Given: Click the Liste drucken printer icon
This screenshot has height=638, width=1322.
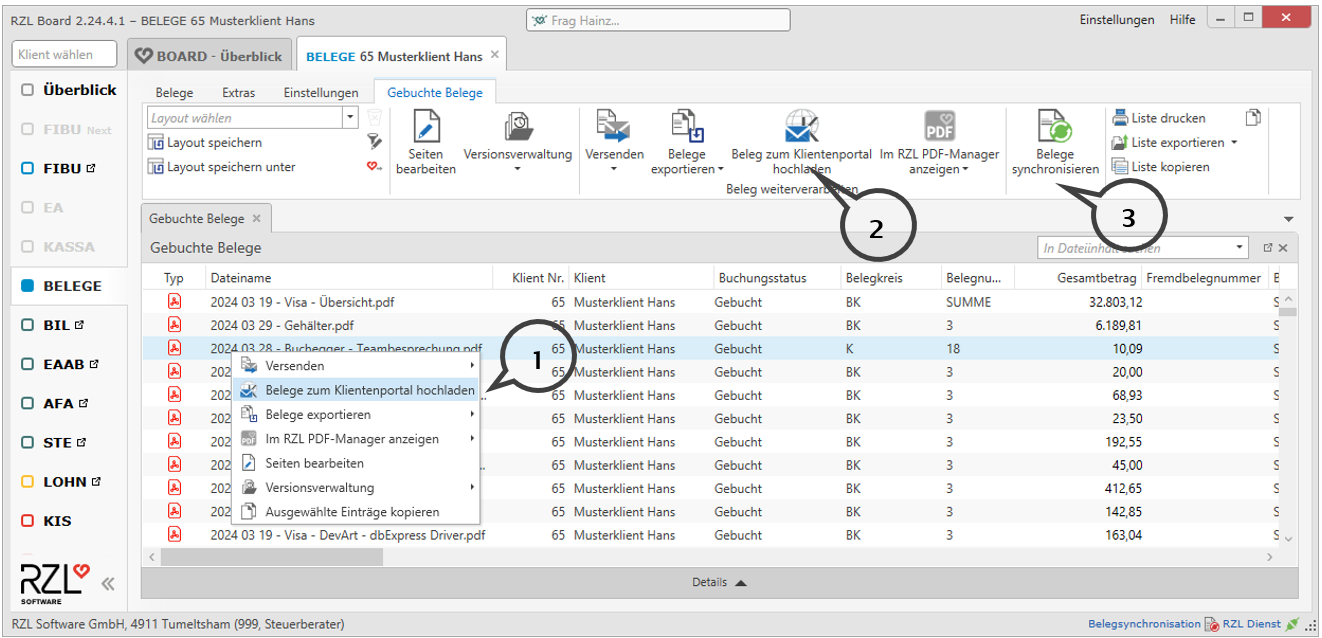Looking at the screenshot, I should point(1120,118).
